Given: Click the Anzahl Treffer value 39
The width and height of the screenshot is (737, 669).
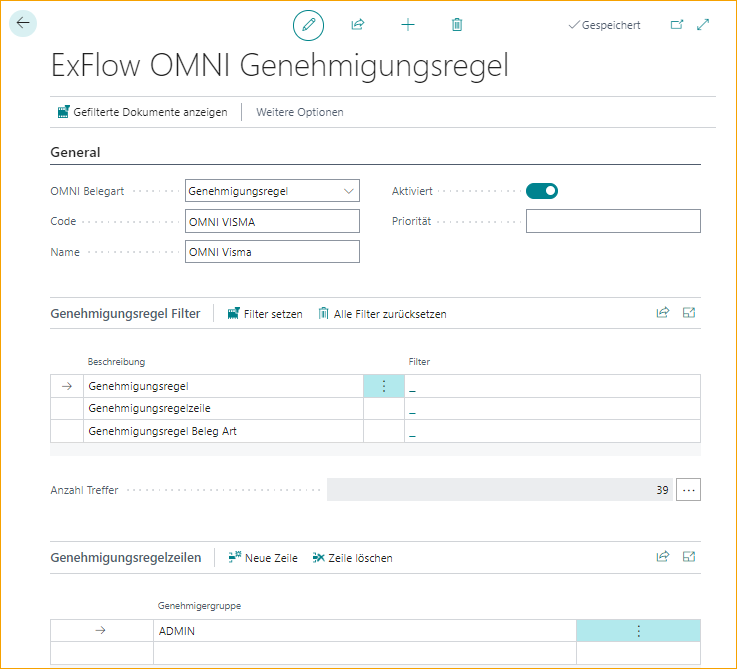Looking at the screenshot, I should pyautogui.click(x=500, y=490).
